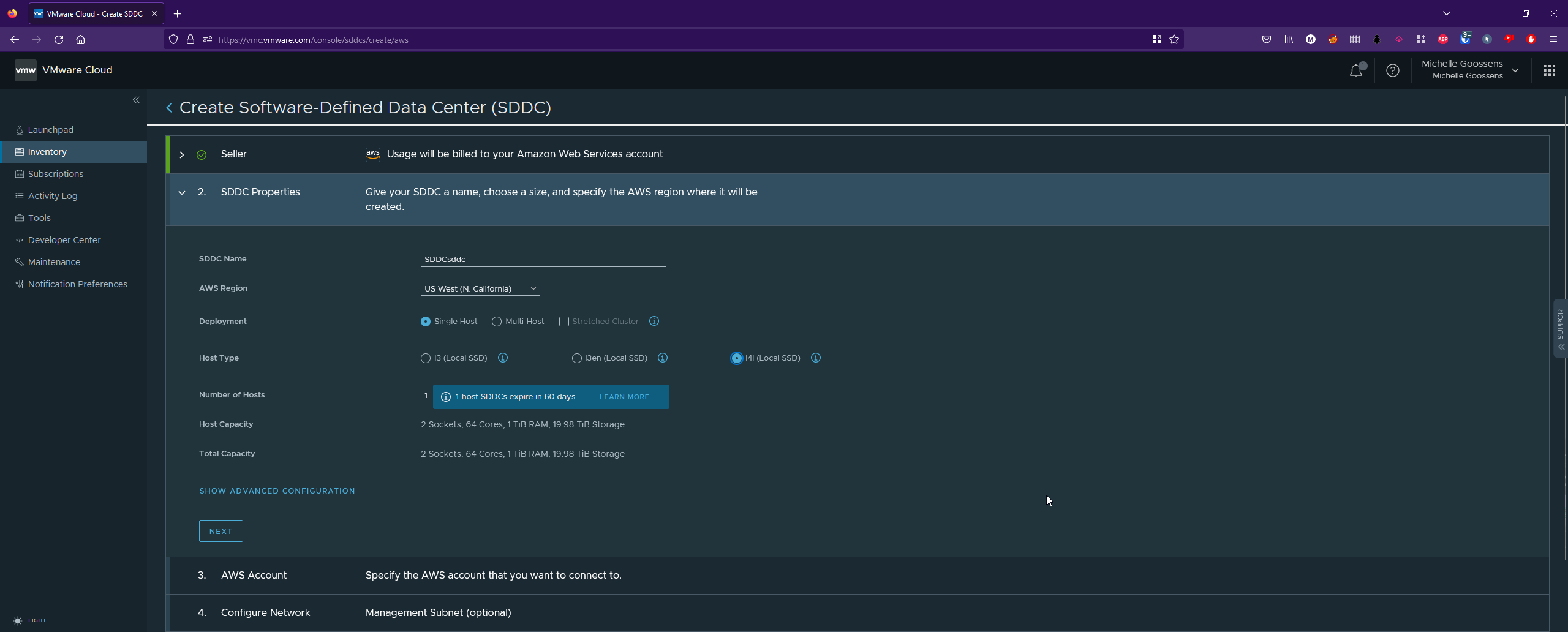Open Developer Center
Screen dimensions: 1568x632
coord(64,240)
